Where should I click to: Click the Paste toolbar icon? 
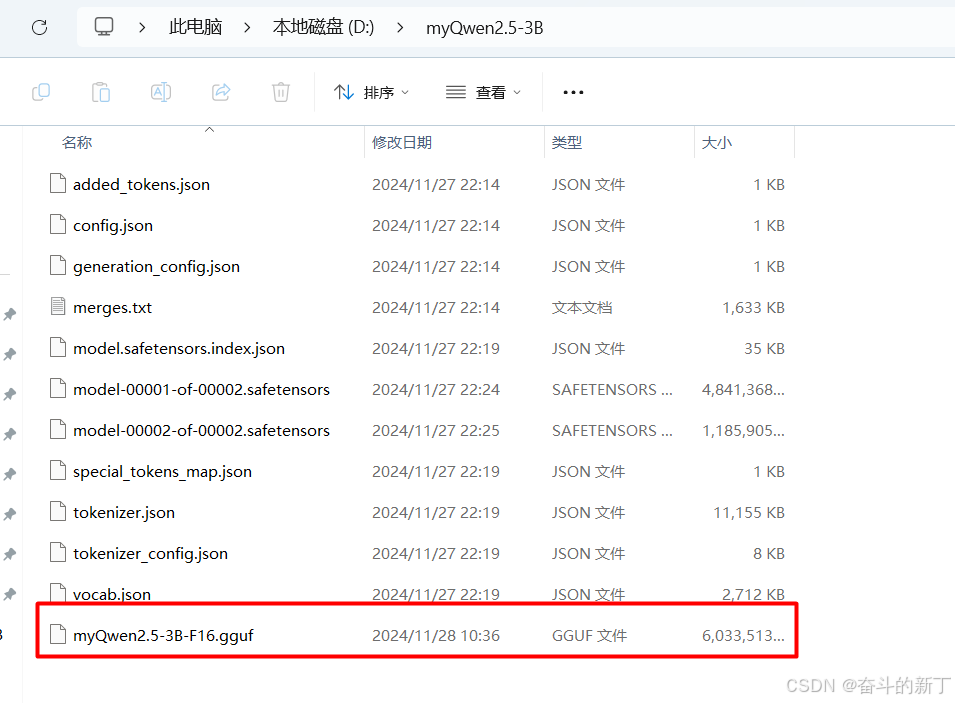[x=100, y=92]
